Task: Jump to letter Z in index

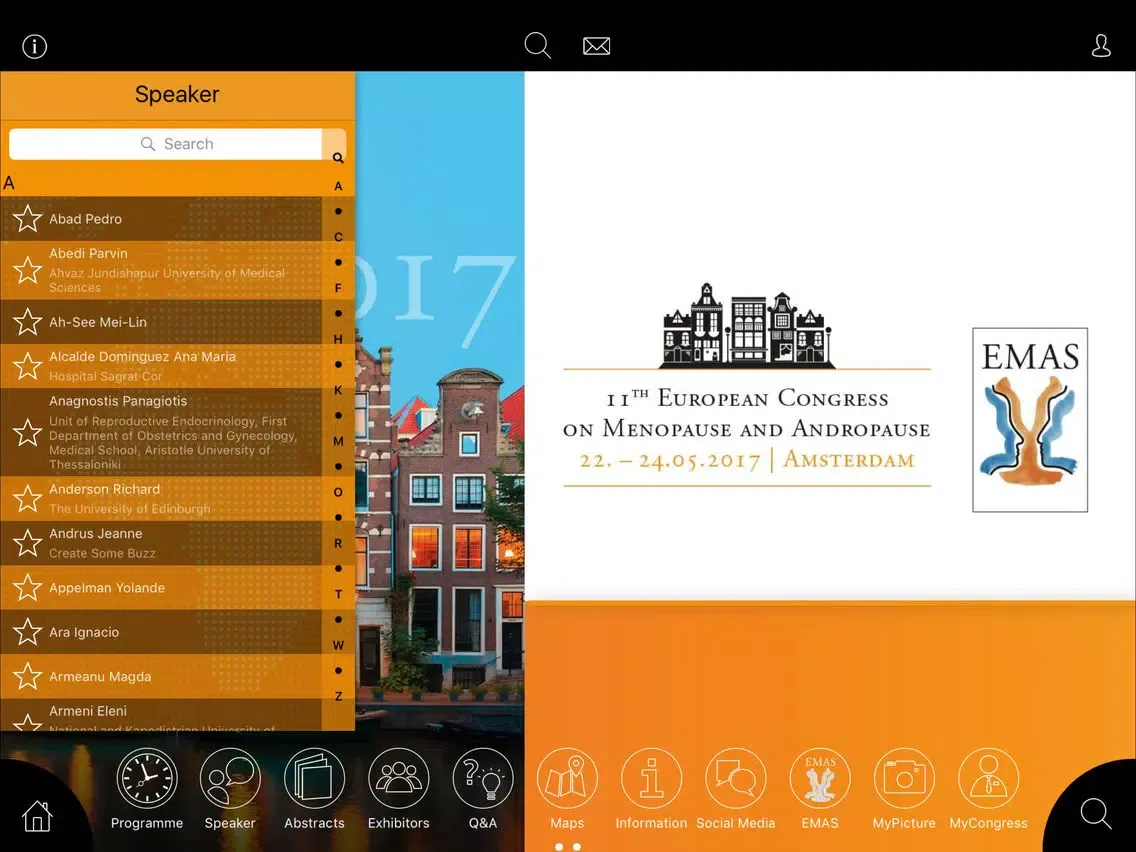Action: [x=338, y=696]
